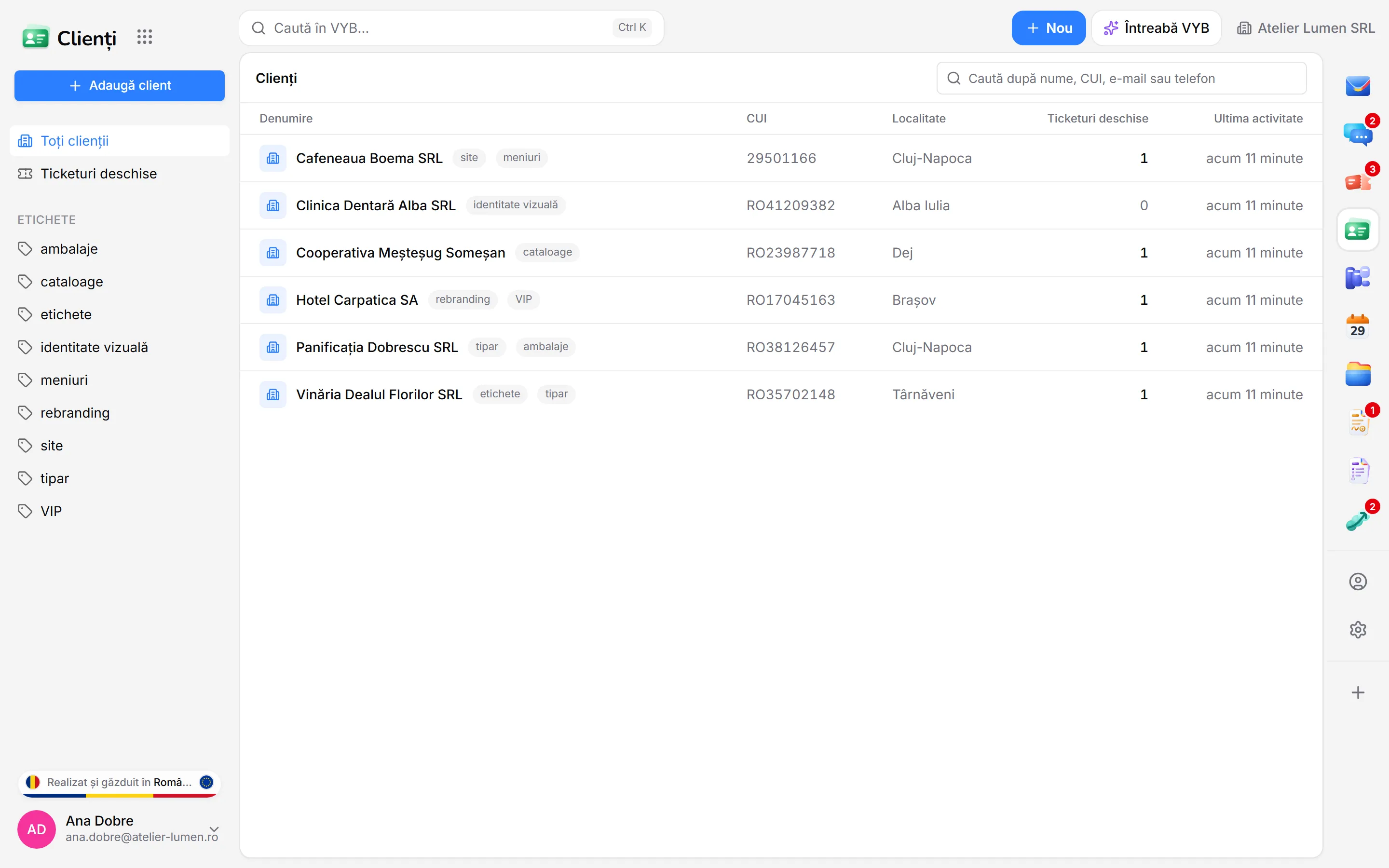
Task: Focus the client search by name or CUI
Action: pyautogui.click(x=1121, y=78)
